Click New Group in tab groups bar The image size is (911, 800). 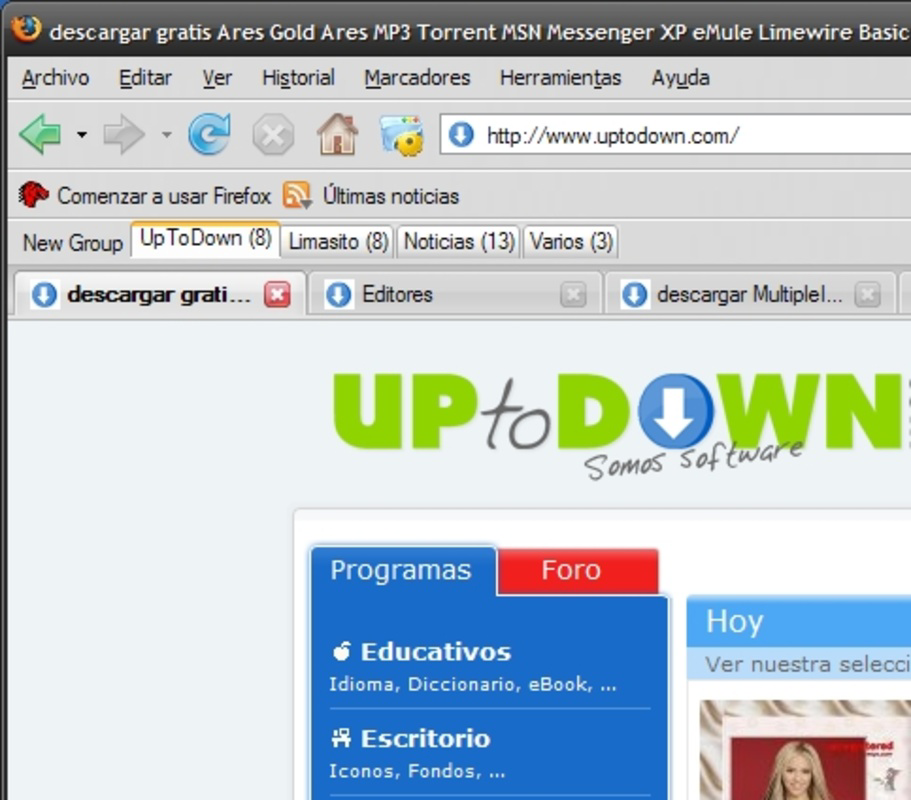[x=73, y=242]
